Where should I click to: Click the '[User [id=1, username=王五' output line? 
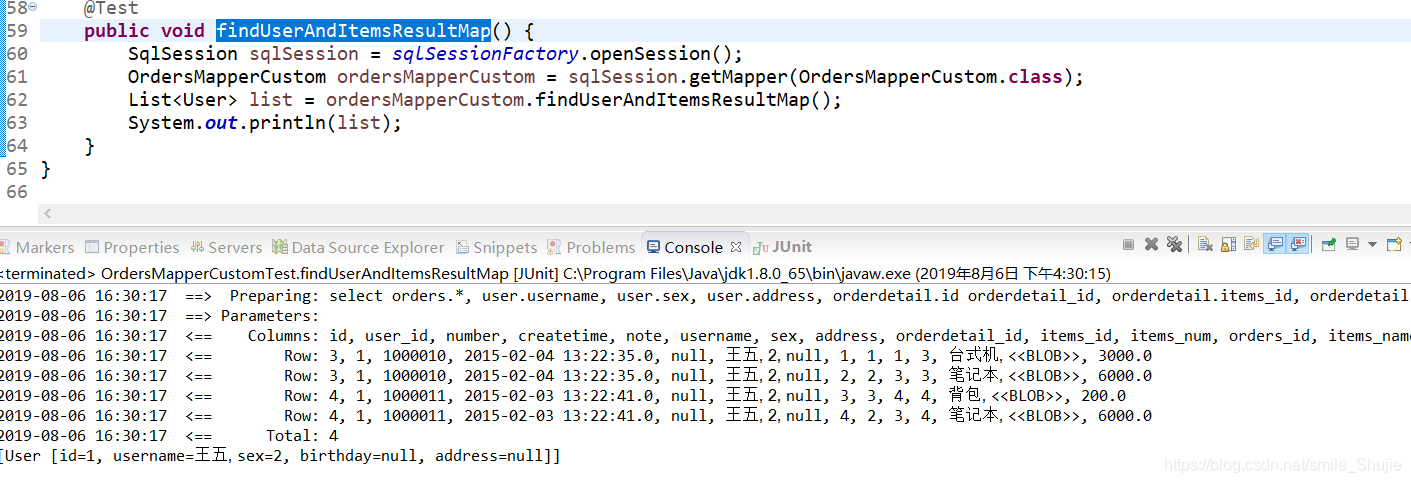[x=280, y=456]
